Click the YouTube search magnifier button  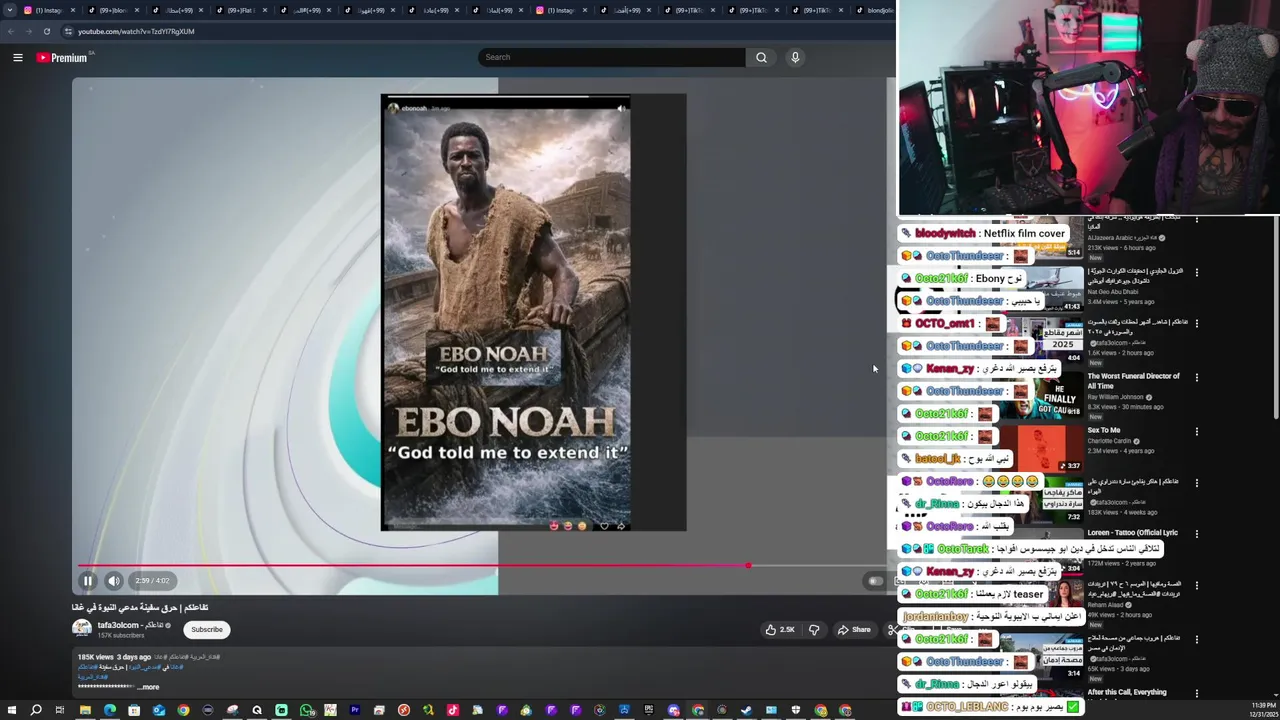tap(761, 57)
